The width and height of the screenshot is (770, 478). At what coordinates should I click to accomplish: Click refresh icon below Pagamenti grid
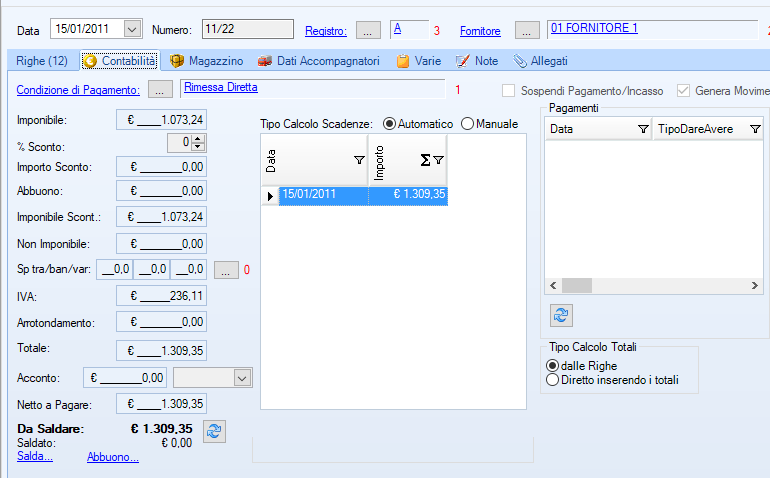click(x=562, y=314)
